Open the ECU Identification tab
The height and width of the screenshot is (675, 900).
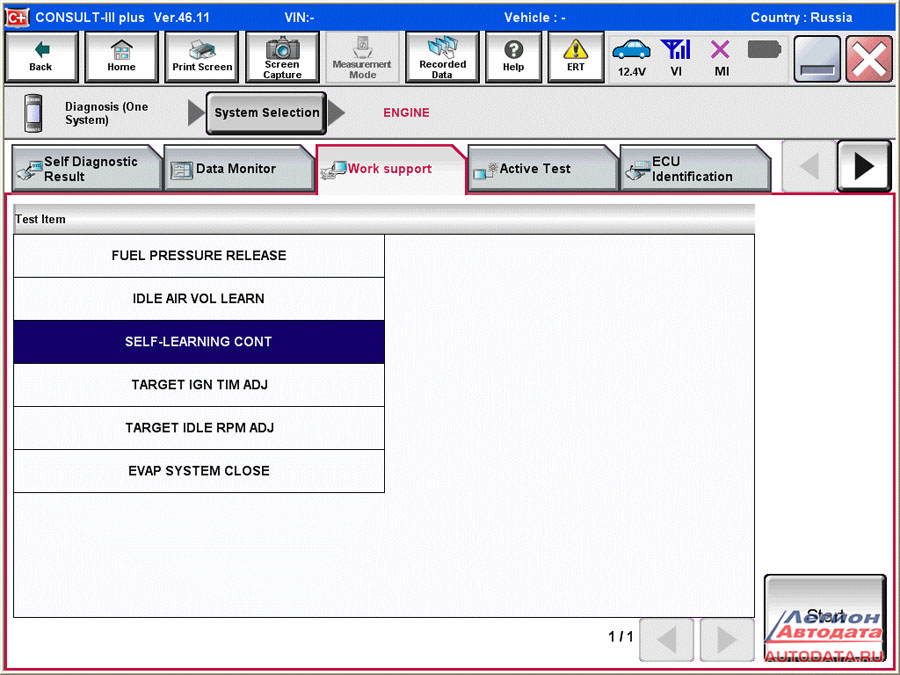[693, 169]
